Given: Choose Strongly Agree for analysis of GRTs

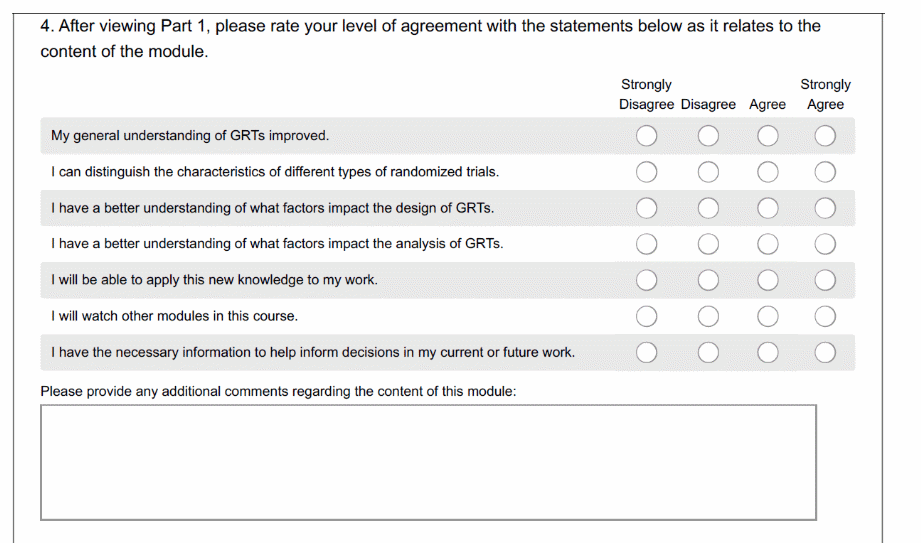Looking at the screenshot, I should click(x=825, y=244).
